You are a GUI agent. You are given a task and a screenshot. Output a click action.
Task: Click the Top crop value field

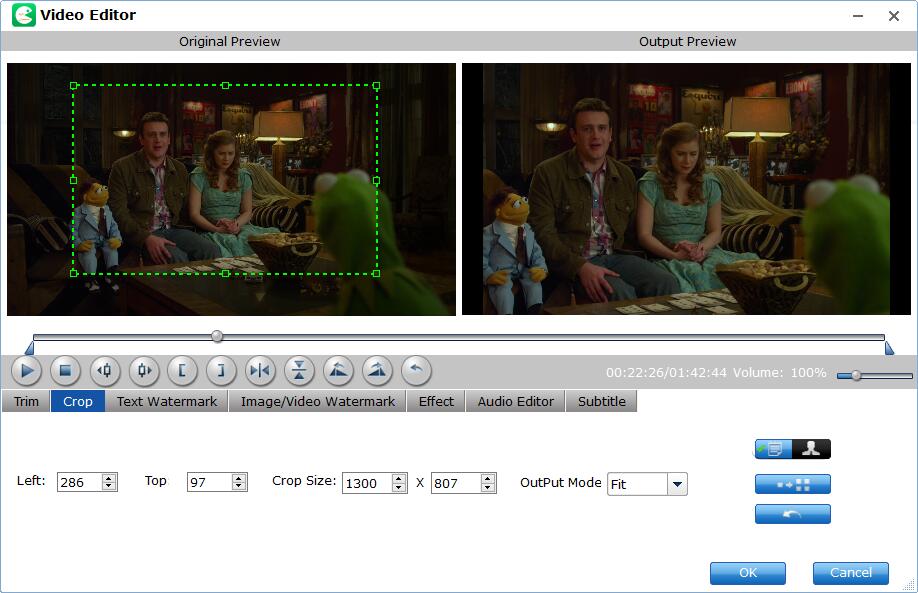210,482
